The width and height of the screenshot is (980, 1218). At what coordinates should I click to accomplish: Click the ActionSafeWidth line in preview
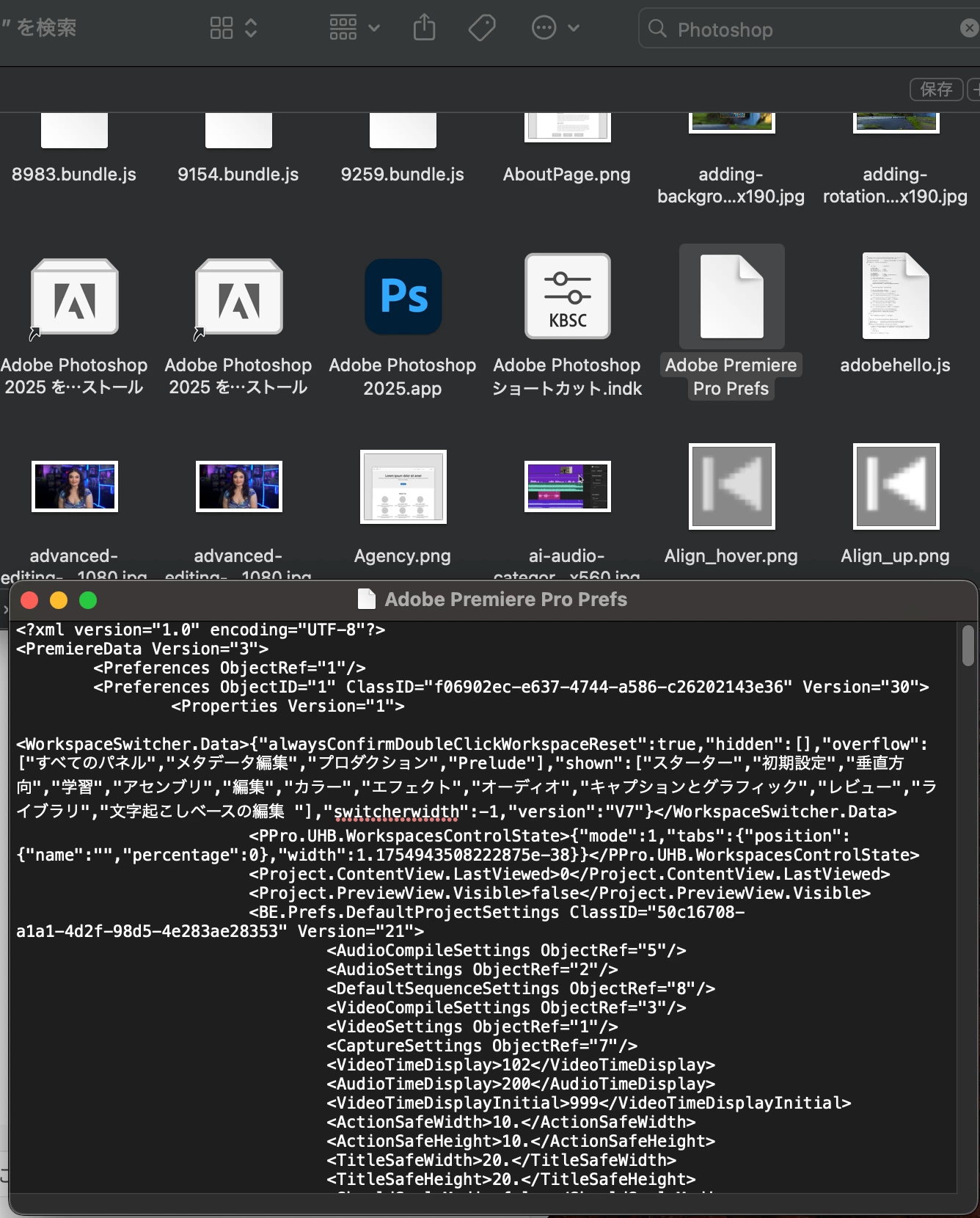coord(511,1122)
